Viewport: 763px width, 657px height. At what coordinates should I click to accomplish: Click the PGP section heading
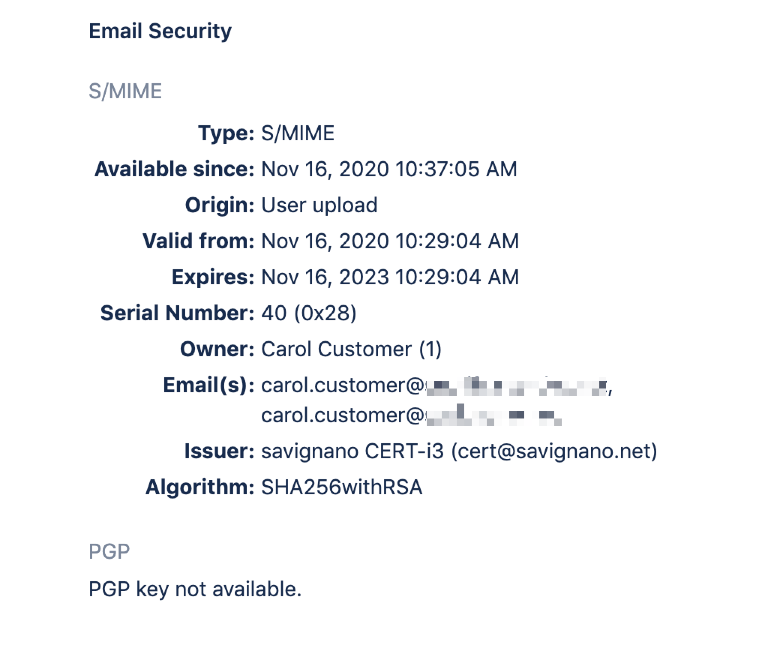click(108, 552)
